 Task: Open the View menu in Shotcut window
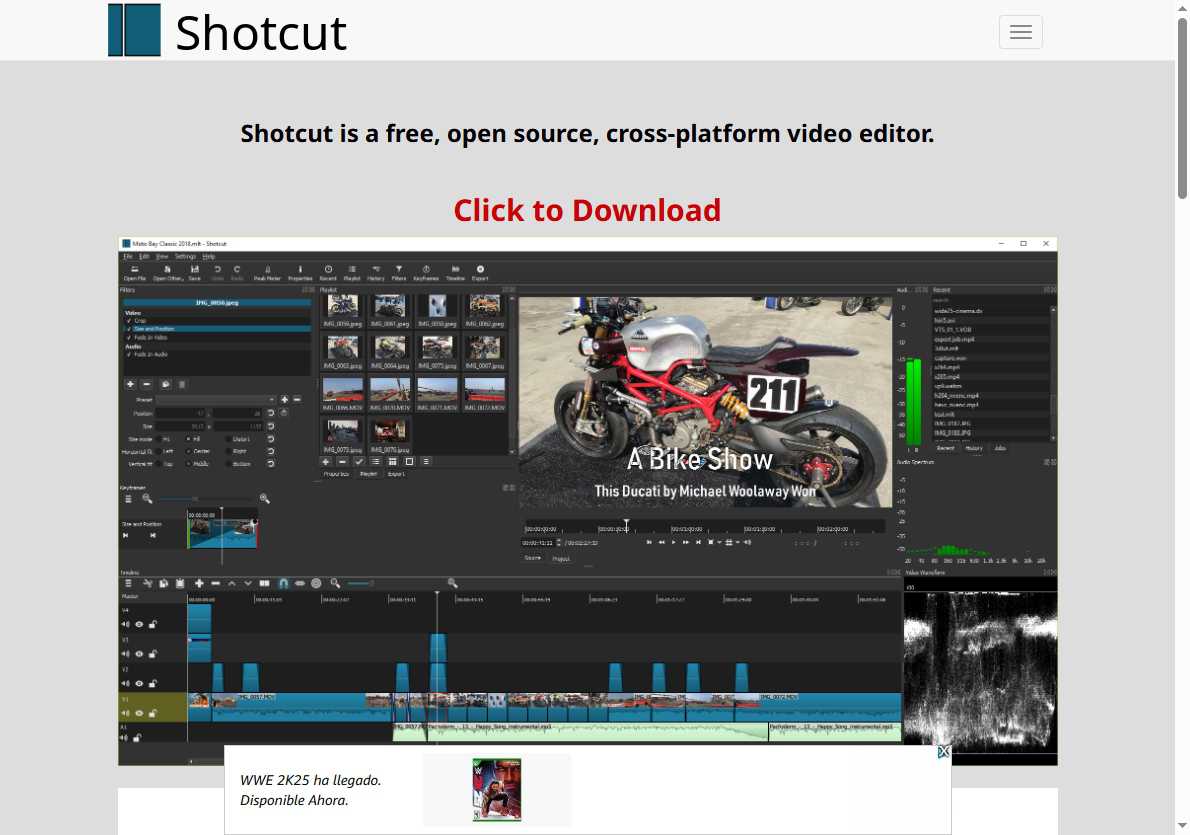tap(162, 257)
